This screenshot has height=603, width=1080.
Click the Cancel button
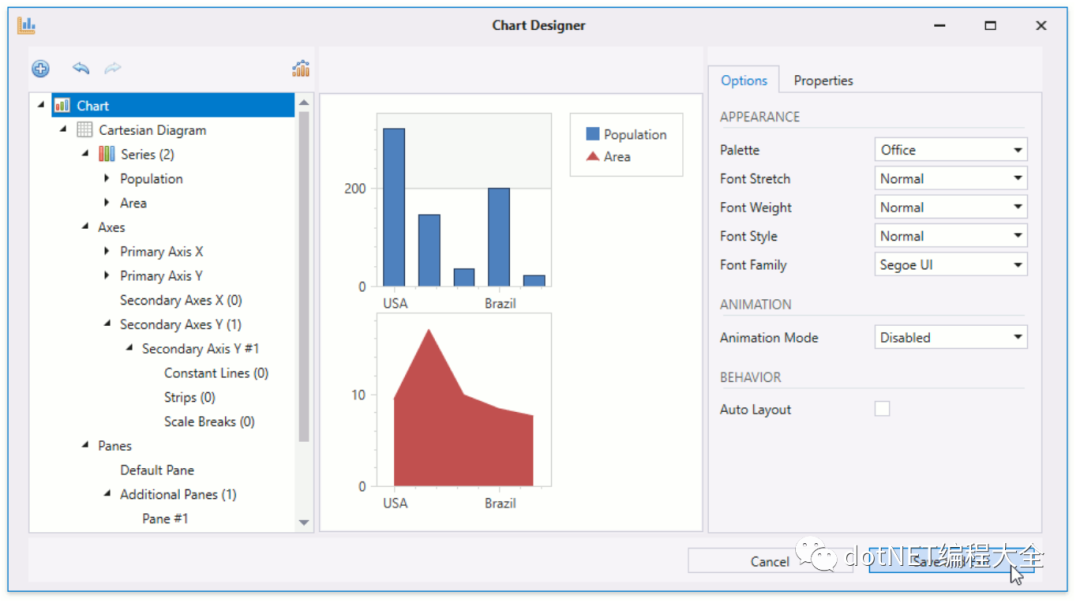[770, 561]
